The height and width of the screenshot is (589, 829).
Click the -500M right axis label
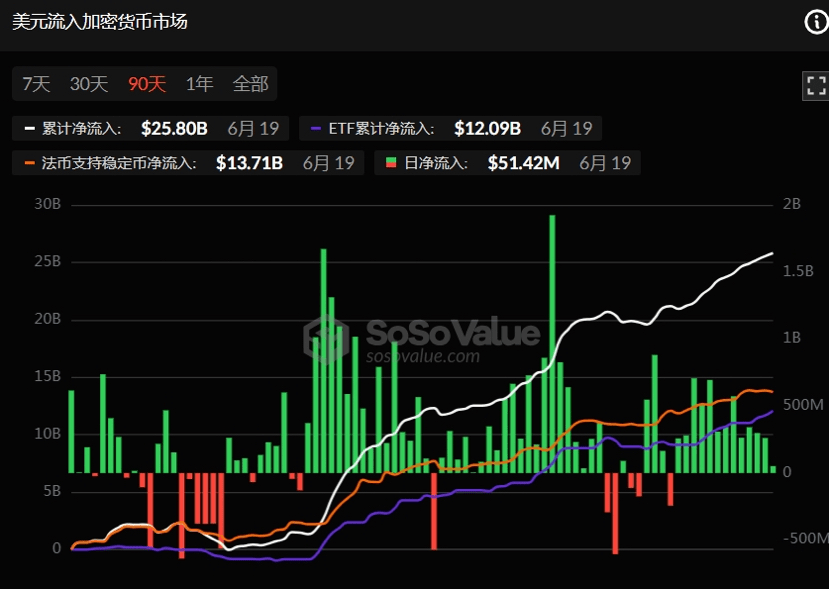[806, 538]
